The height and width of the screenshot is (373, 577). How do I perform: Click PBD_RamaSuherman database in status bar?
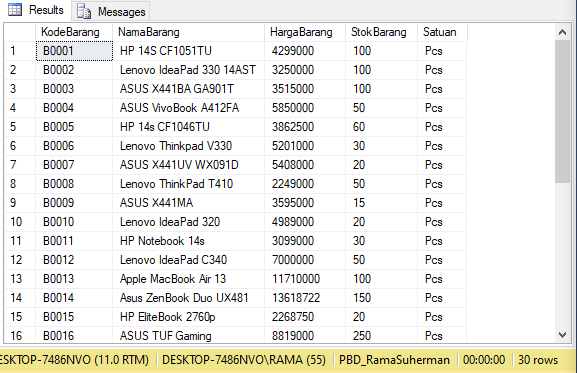pyautogui.click(x=394, y=360)
